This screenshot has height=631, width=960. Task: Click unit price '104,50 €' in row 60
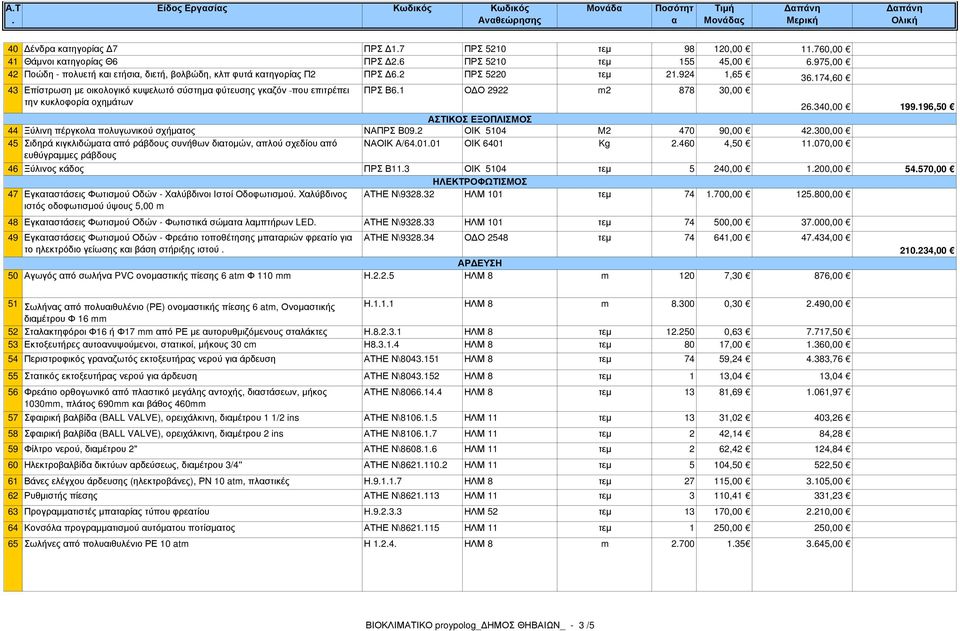[733, 465]
